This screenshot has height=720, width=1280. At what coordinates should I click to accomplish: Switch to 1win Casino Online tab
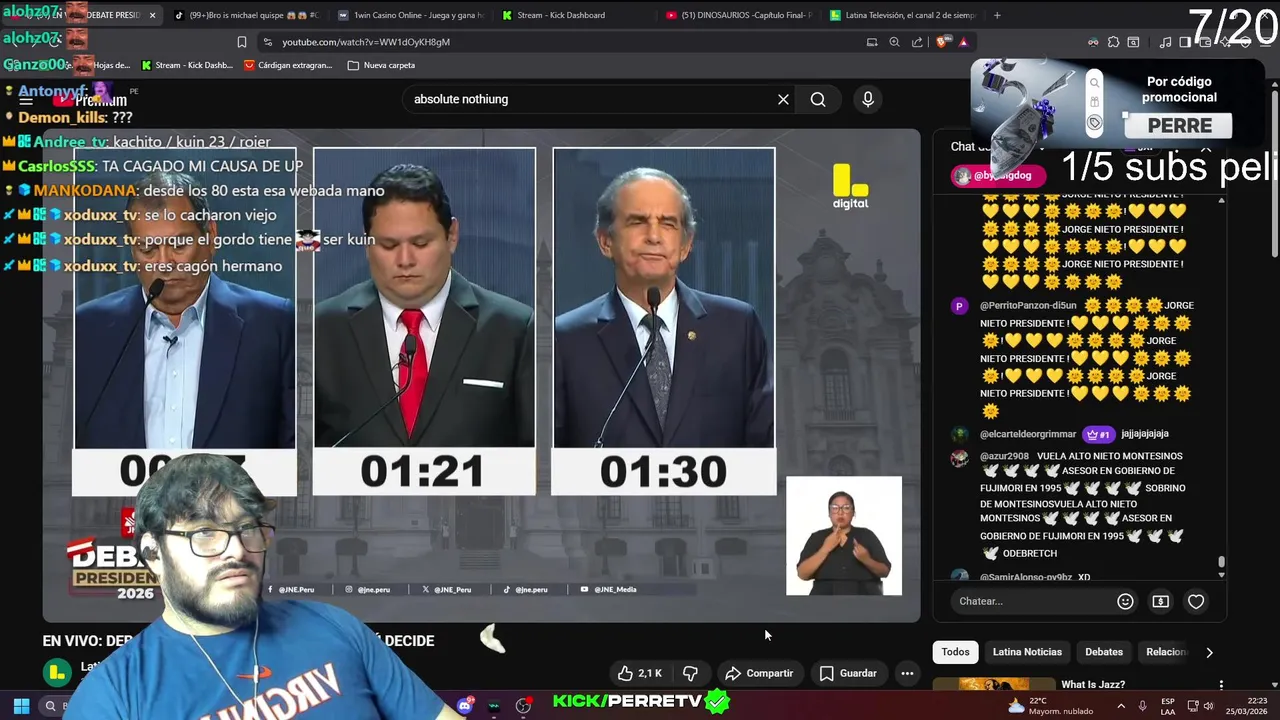coord(410,15)
